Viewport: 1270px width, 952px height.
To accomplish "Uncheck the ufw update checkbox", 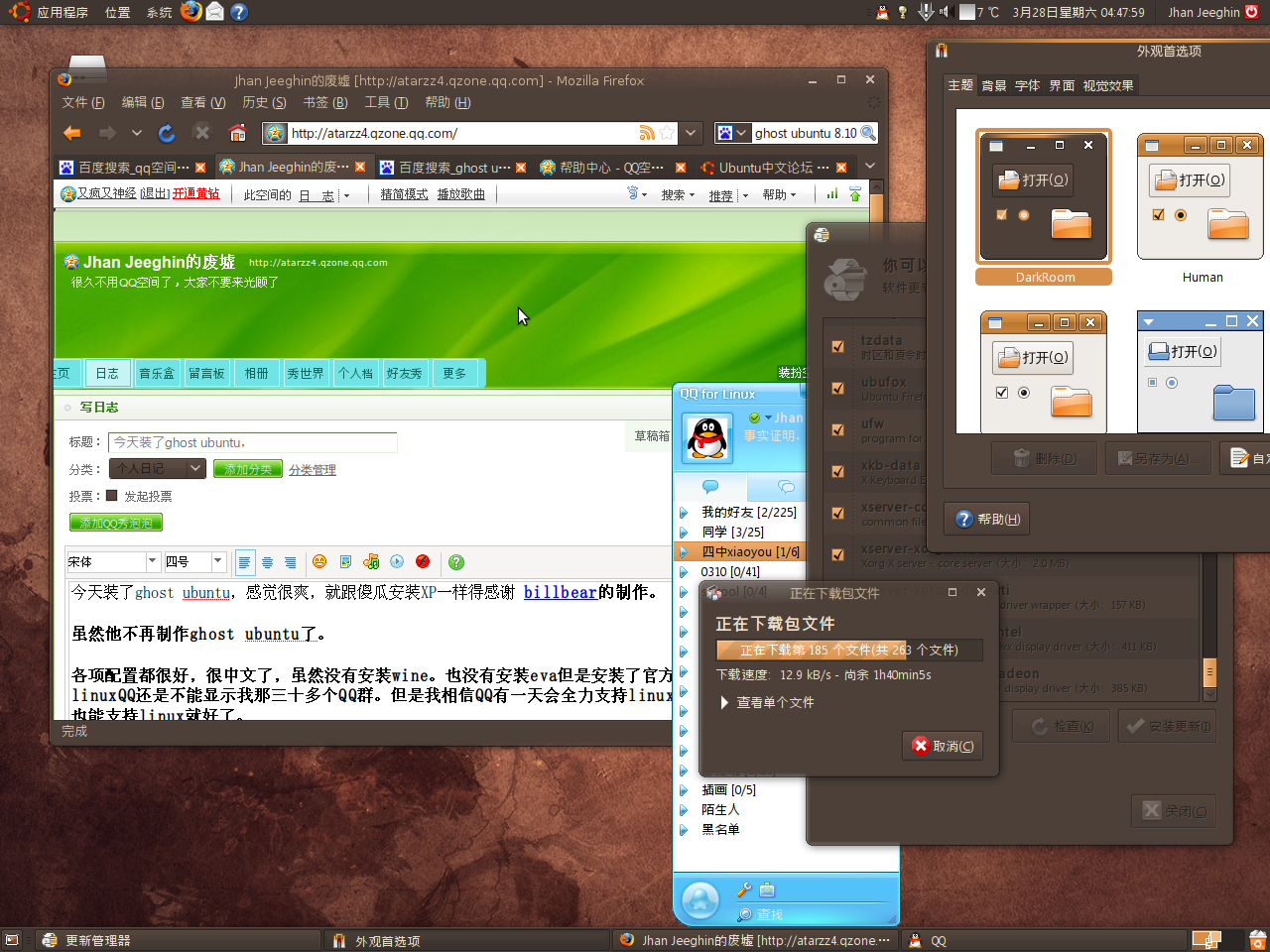I will point(838,429).
